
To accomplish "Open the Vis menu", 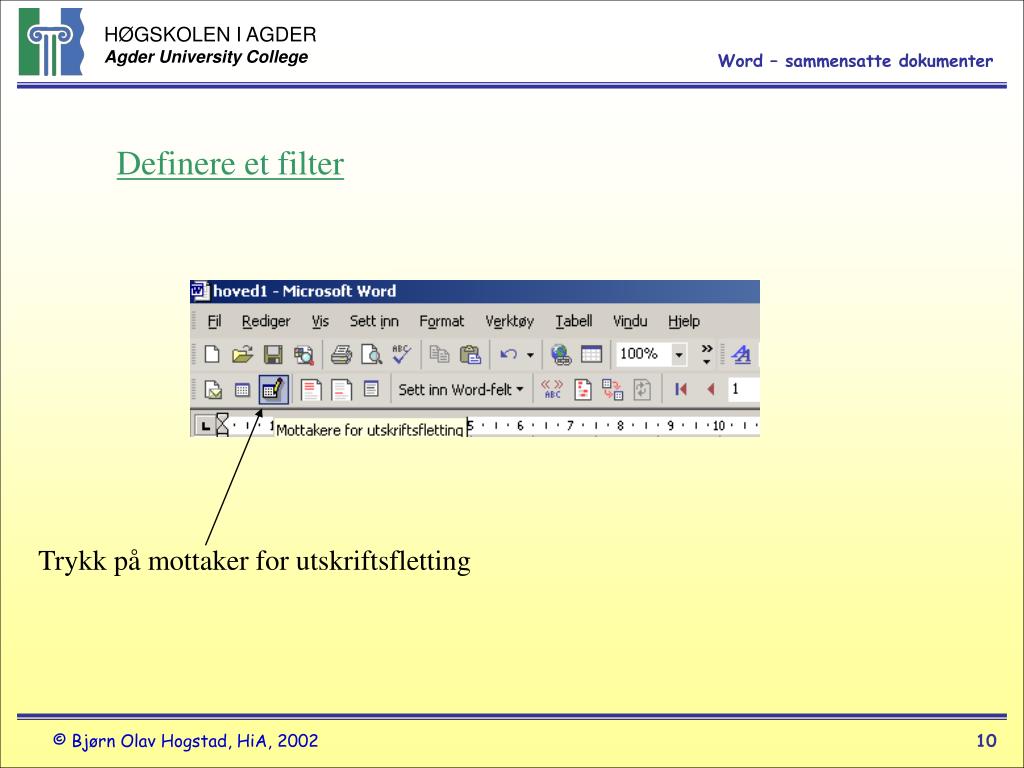I will pyautogui.click(x=320, y=321).
